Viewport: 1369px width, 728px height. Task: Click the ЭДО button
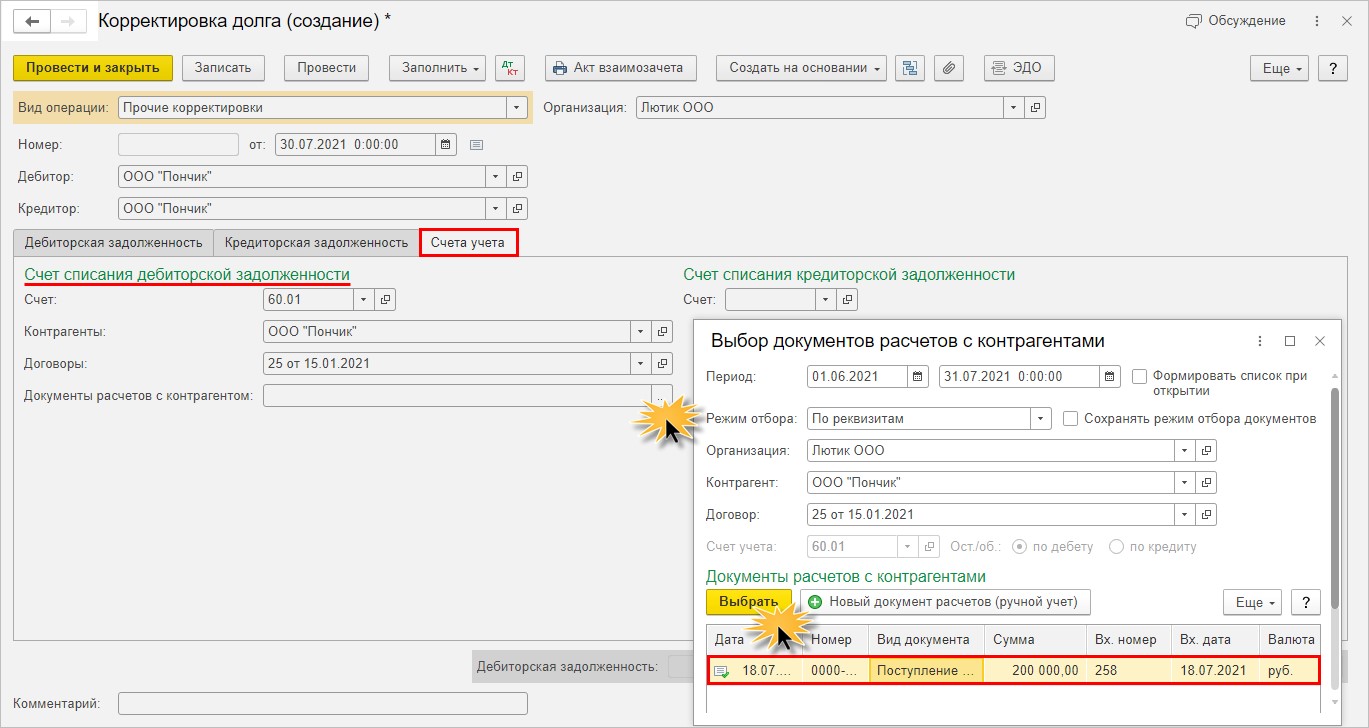click(x=1018, y=68)
